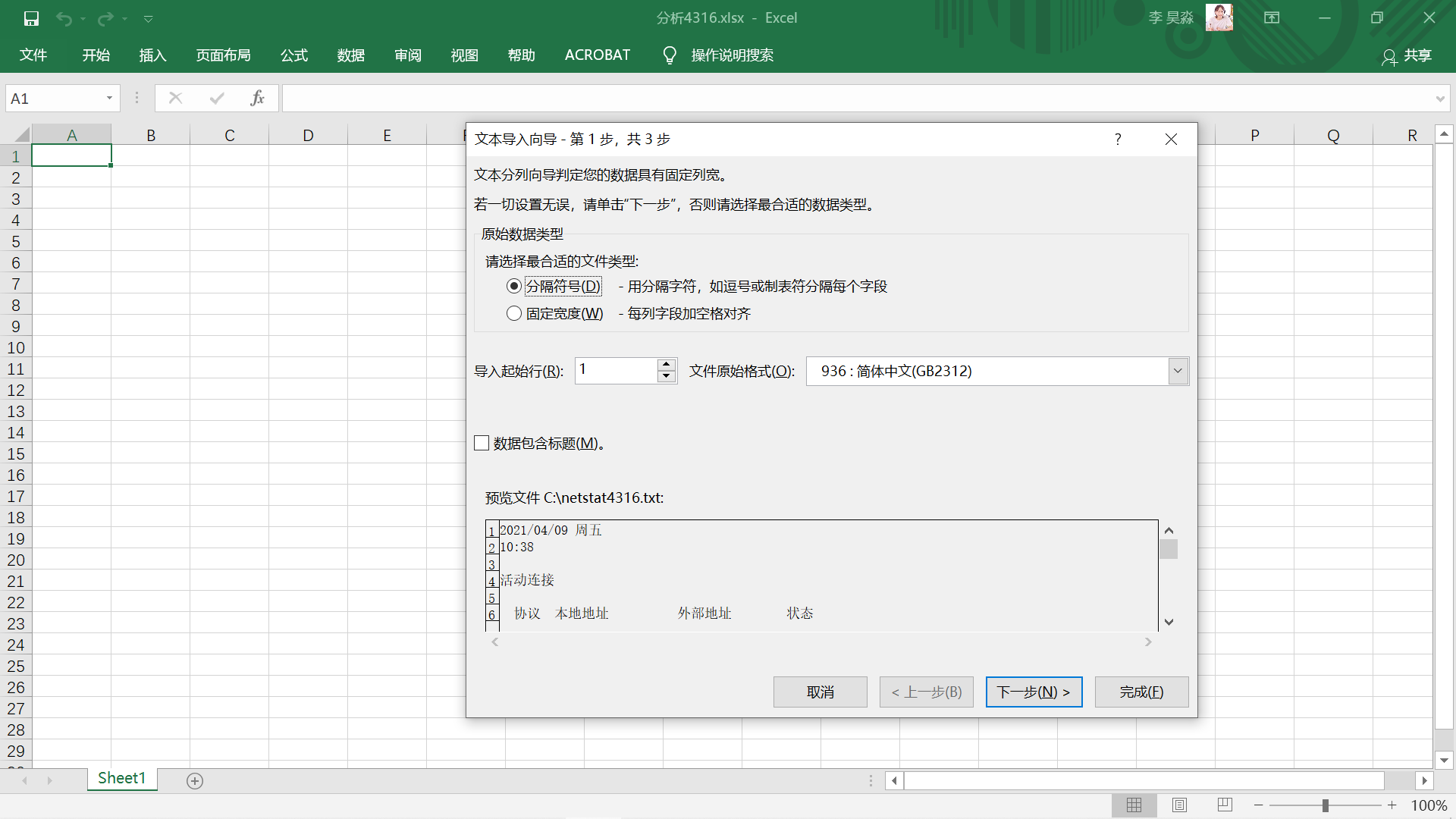The height and width of the screenshot is (819, 1456).
Task: Click the Save icon in title bar
Action: tap(31, 18)
